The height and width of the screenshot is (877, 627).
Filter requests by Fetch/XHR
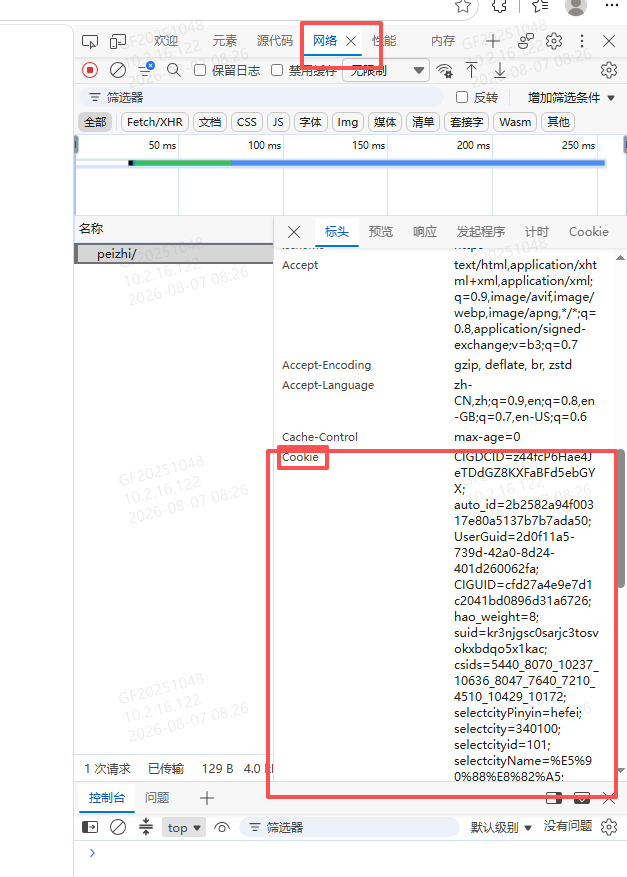(155, 122)
